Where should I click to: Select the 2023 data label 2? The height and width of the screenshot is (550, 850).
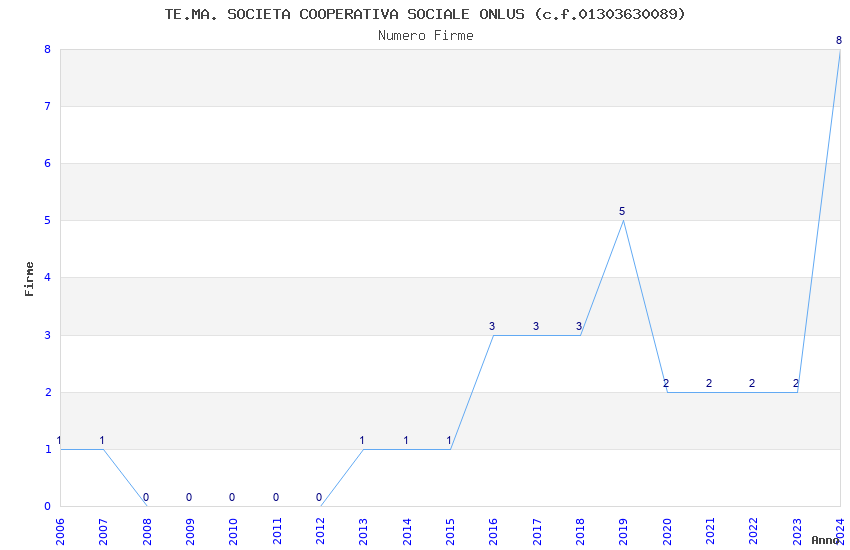coord(796,384)
